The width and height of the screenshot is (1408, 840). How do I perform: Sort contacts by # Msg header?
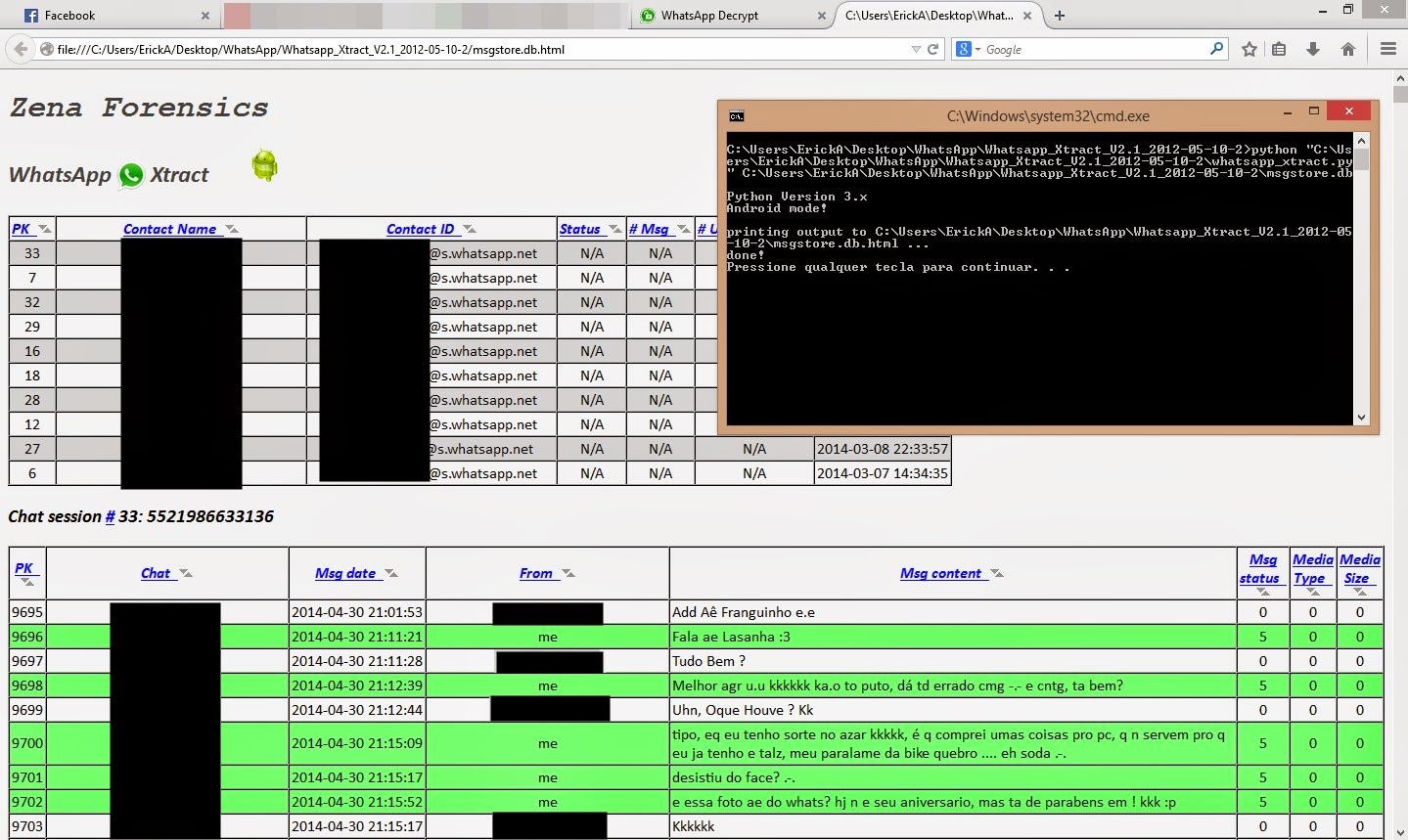[649, 229]
